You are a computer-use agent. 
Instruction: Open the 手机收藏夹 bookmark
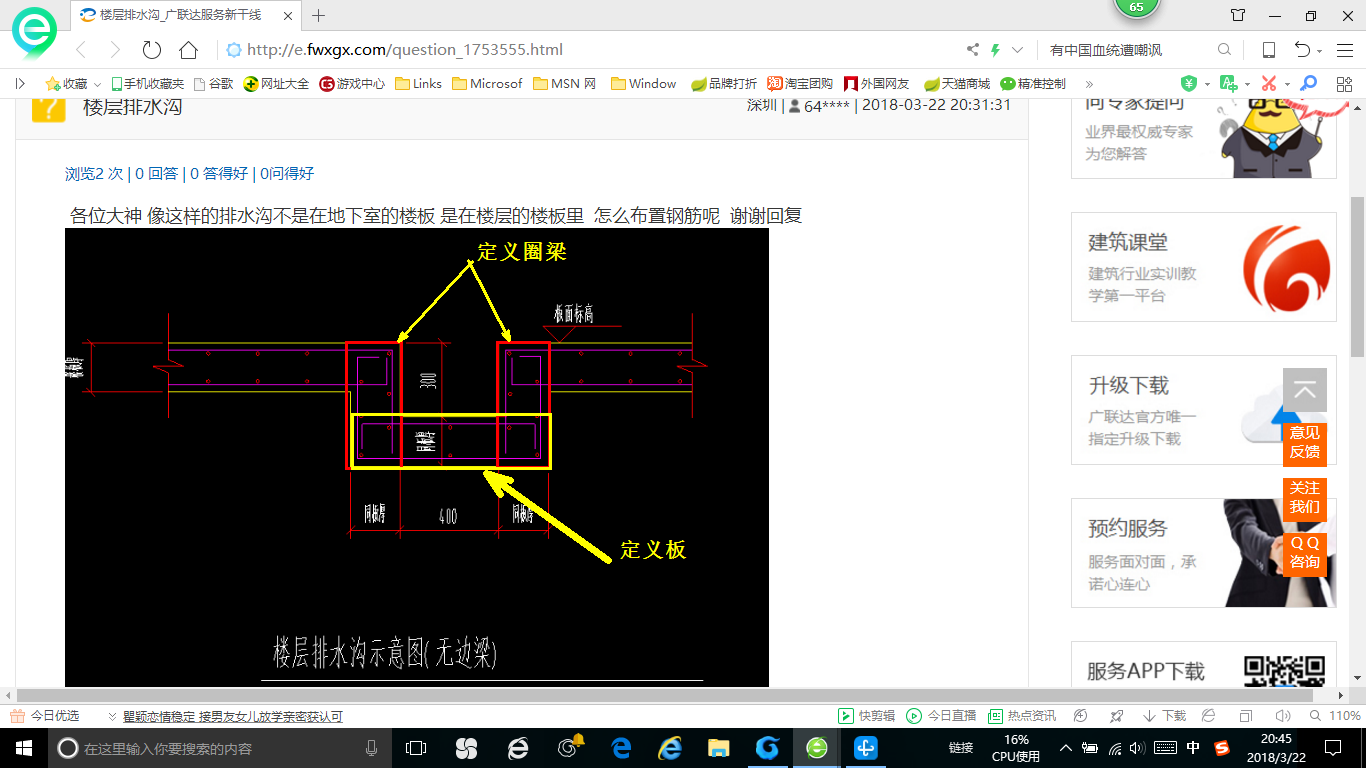pos(147,84)
